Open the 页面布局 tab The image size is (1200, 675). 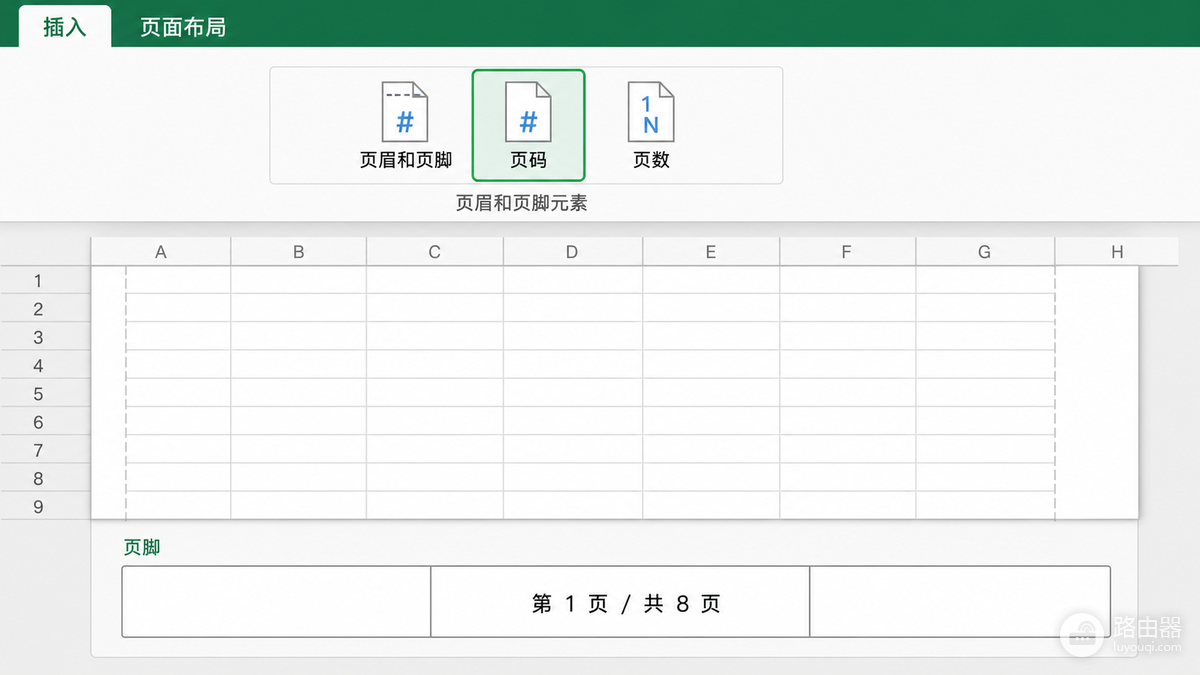coord(183,27)
